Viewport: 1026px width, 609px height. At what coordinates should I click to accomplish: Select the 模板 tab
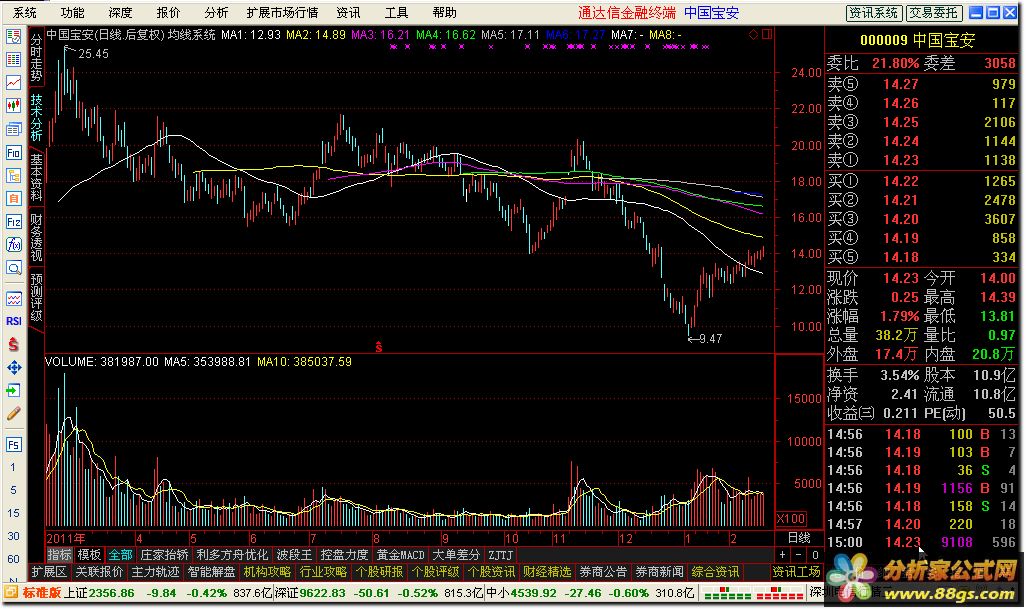point(89,555)
